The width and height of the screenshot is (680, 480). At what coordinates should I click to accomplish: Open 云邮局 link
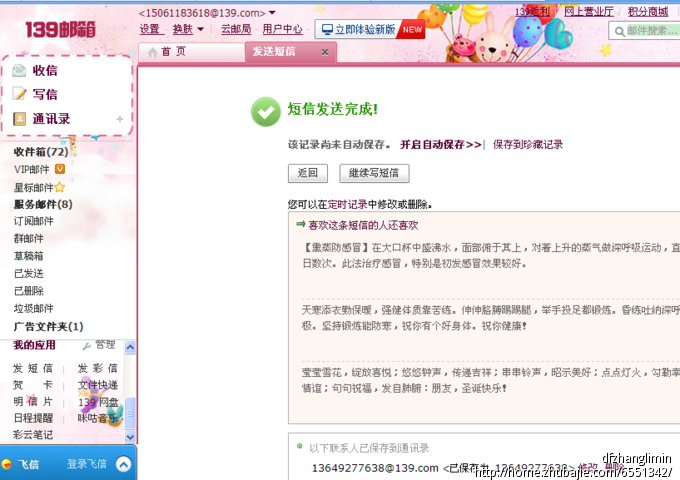236,29
